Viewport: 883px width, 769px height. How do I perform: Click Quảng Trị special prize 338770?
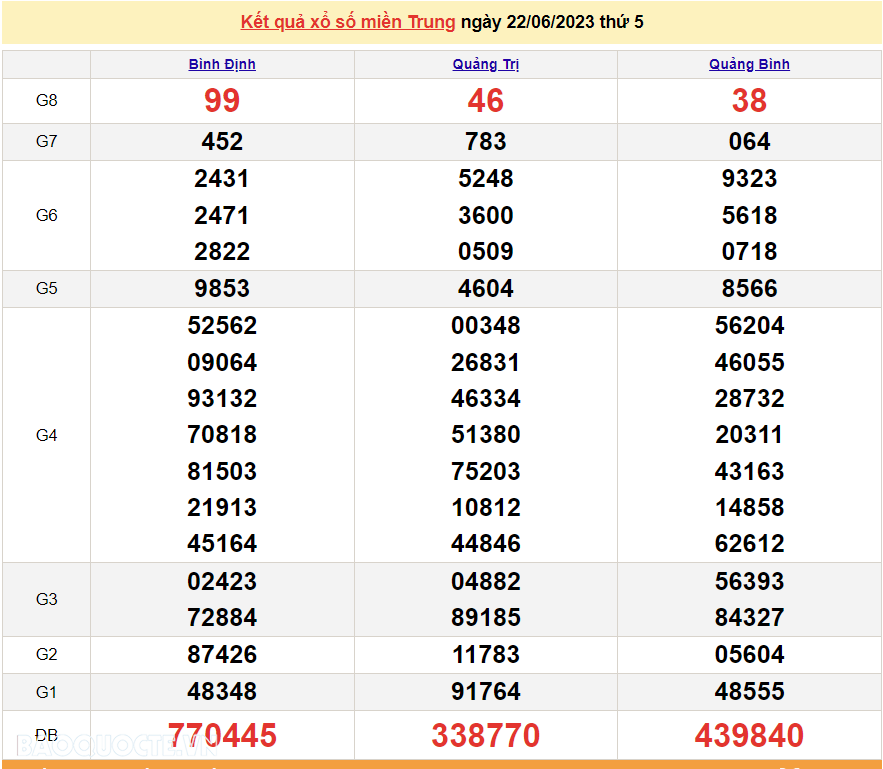point(485,736)
